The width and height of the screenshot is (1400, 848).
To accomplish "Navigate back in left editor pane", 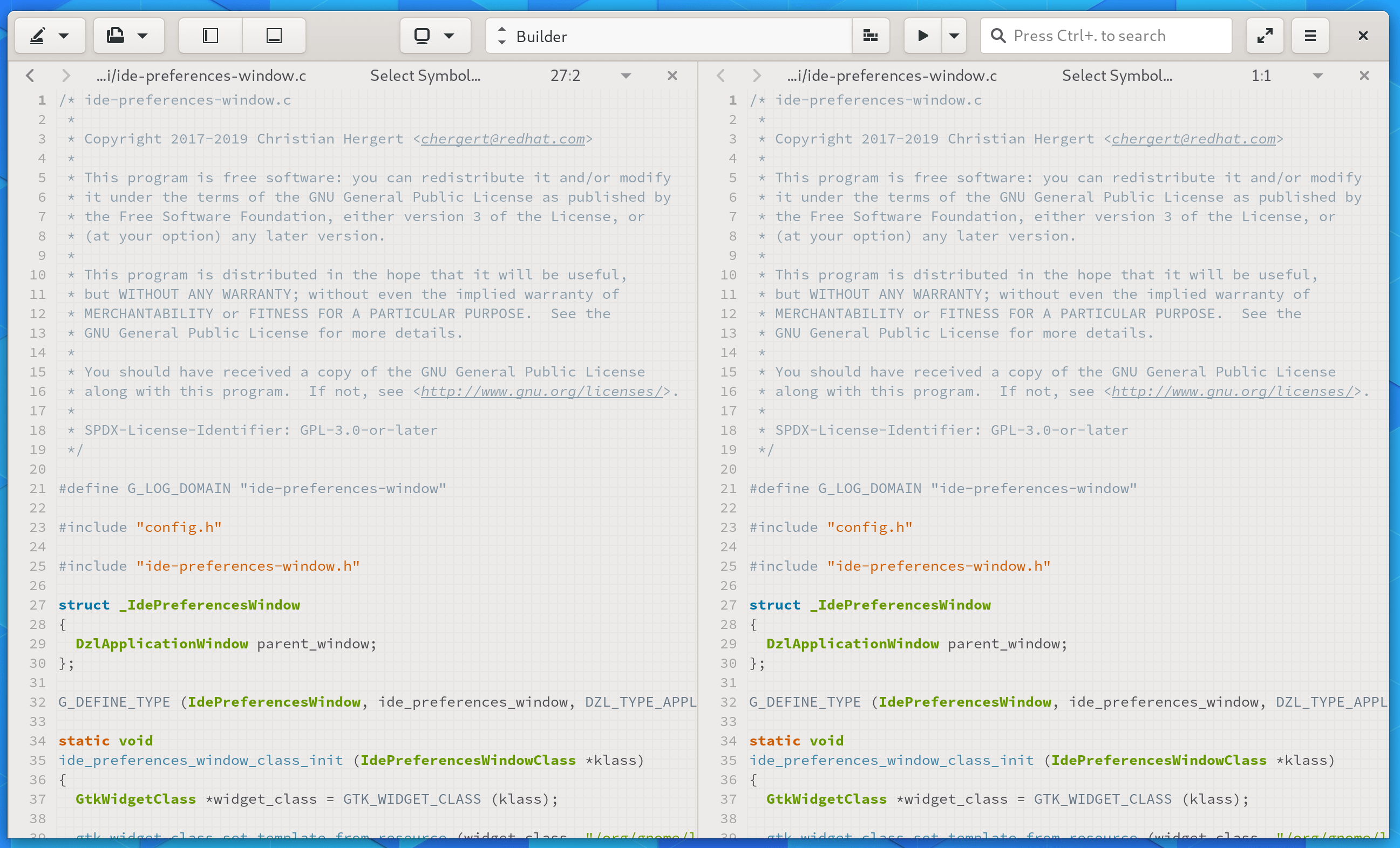I will click(30, 75).
